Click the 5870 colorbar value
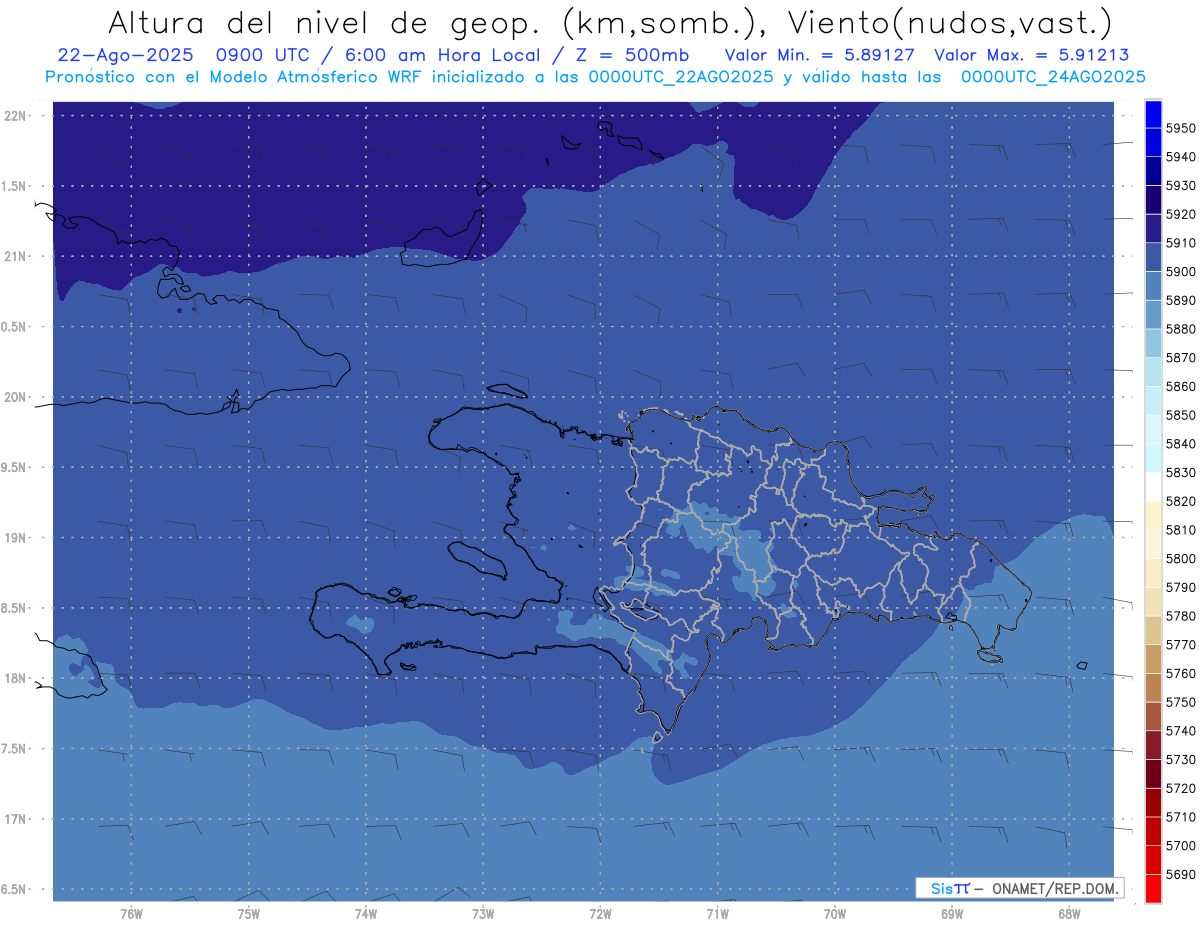 [1180, 357]
